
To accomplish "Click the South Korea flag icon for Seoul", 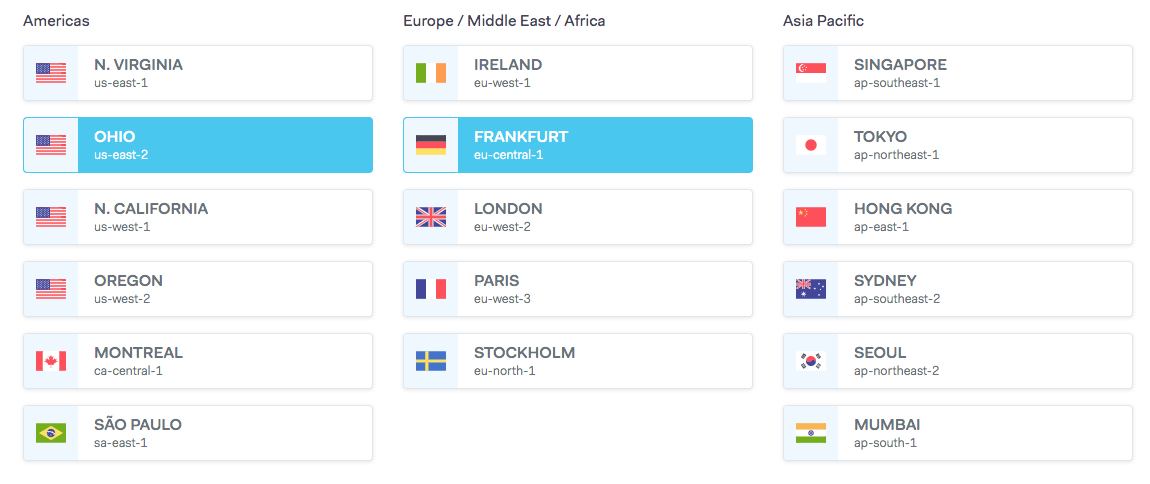I will point(811,361).
